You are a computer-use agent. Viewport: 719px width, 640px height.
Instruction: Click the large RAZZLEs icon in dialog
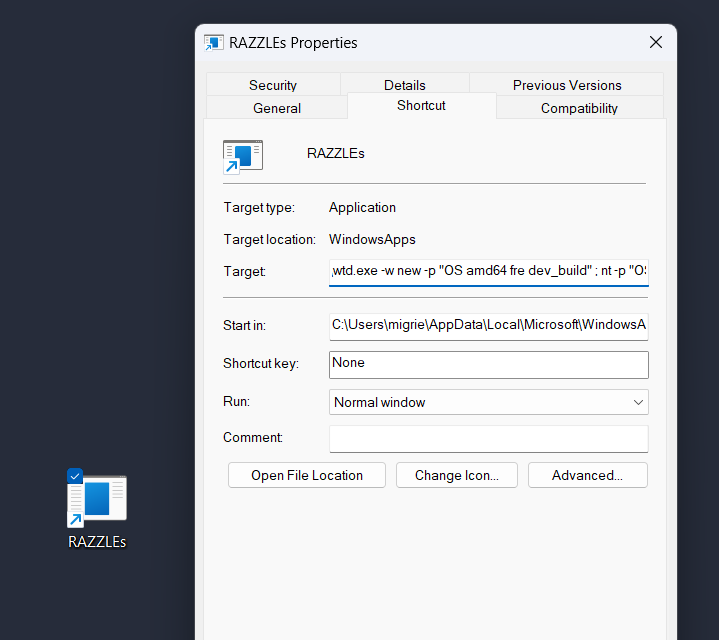[243, 157]
